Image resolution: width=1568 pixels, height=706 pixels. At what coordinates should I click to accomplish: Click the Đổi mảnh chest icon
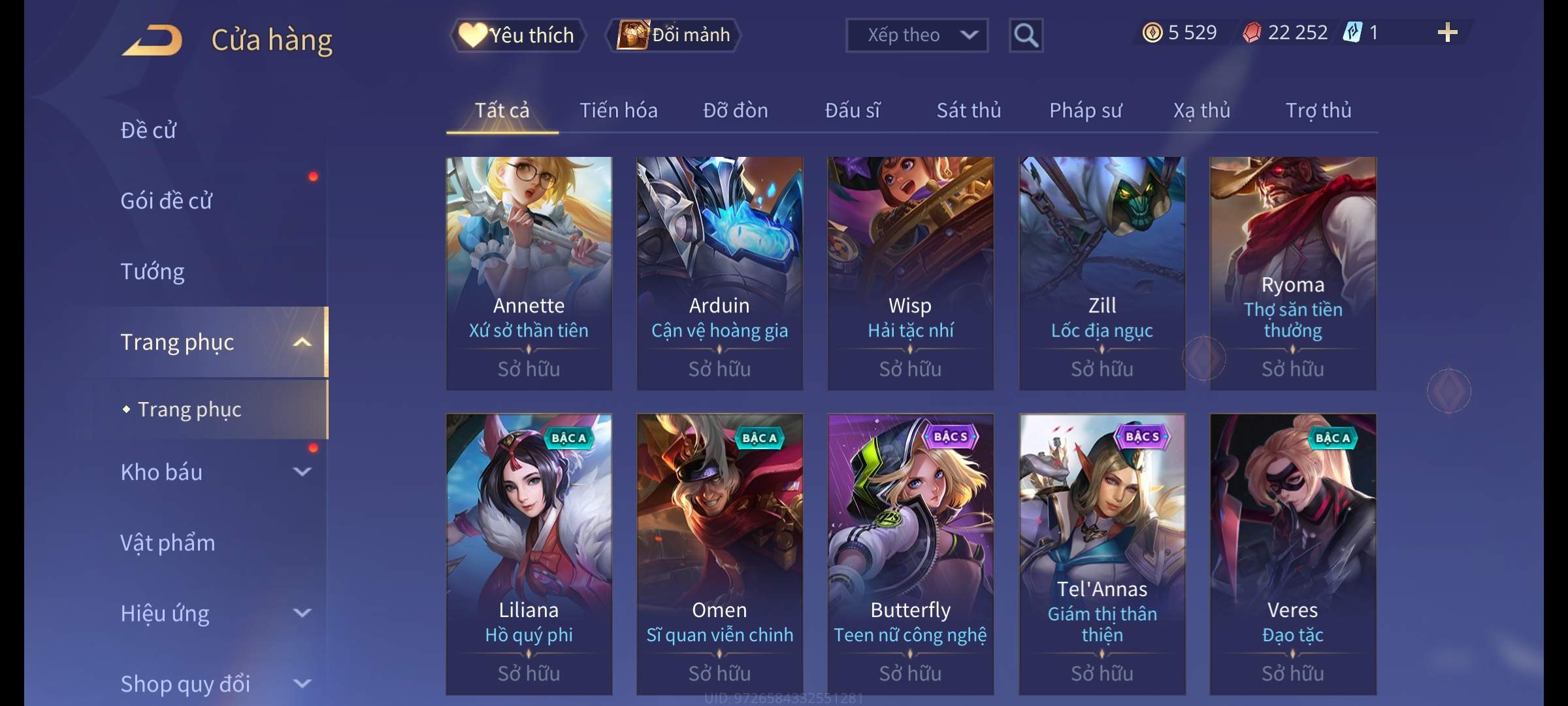(x=632, y=35)
